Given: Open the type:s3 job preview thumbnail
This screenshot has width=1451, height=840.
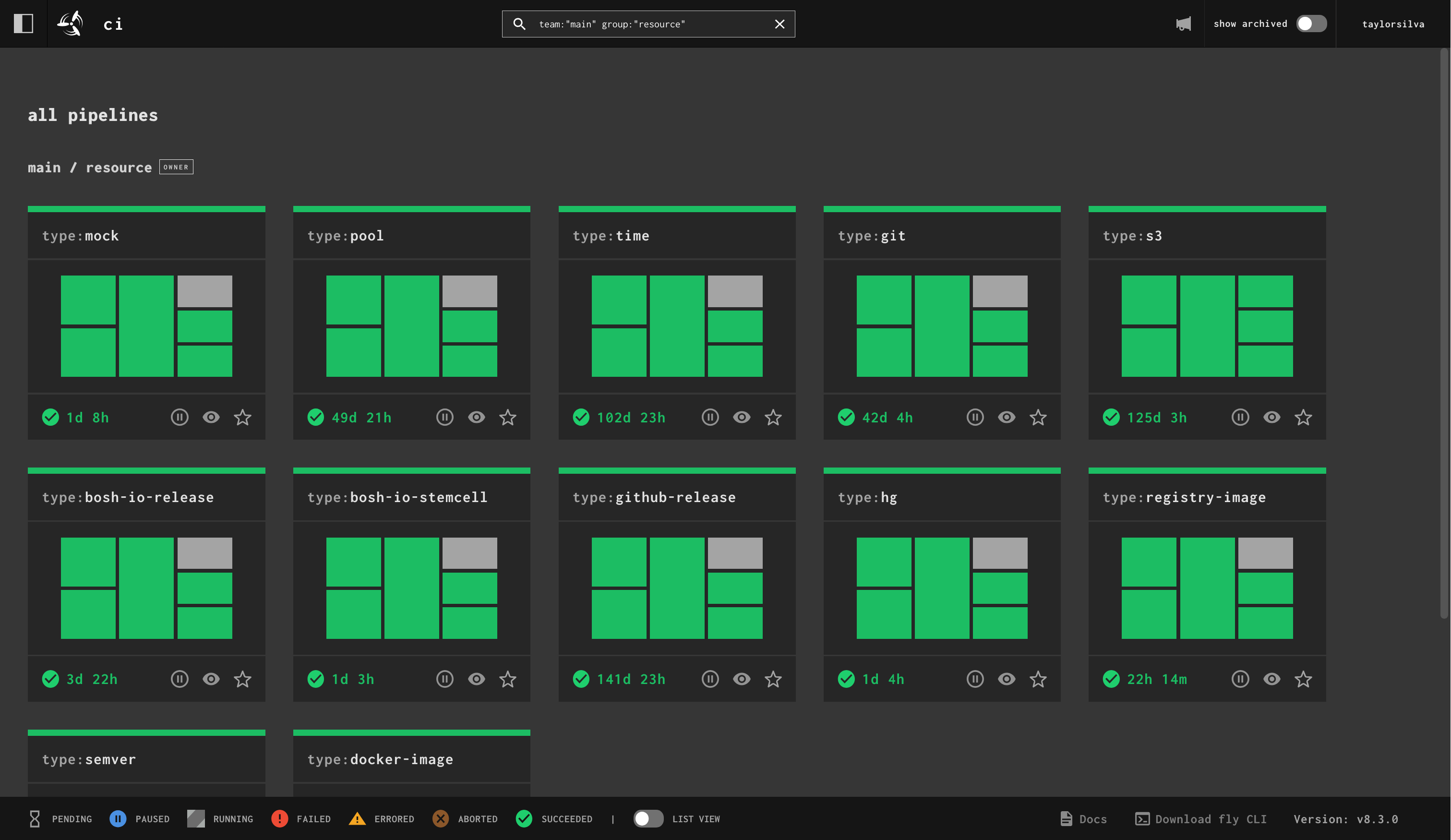Looking at the screenshot, I should coord(1207,326).
